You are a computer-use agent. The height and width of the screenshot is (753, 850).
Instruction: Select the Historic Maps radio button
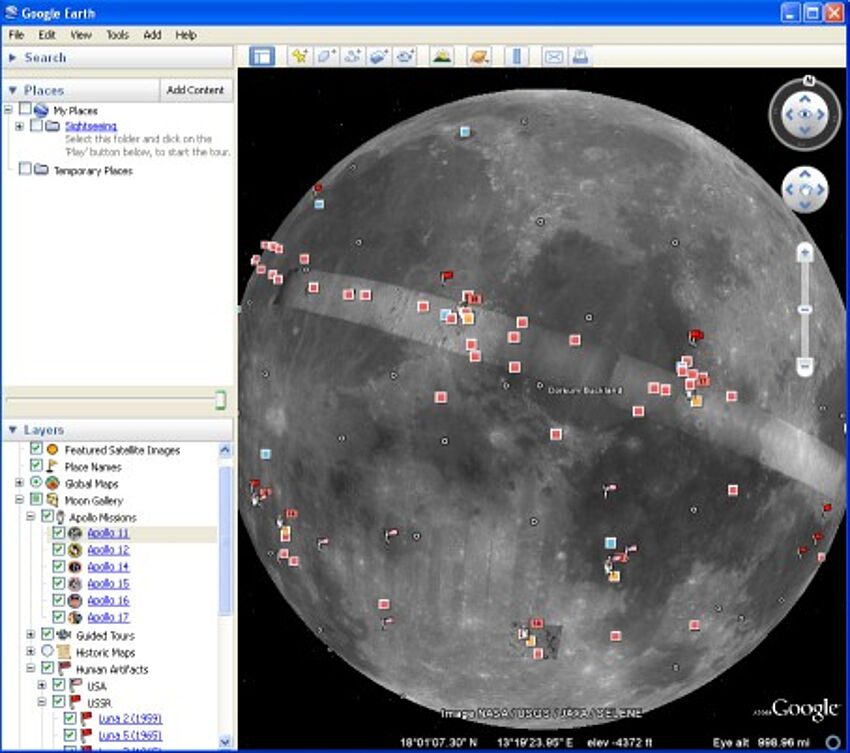point(48,651)
